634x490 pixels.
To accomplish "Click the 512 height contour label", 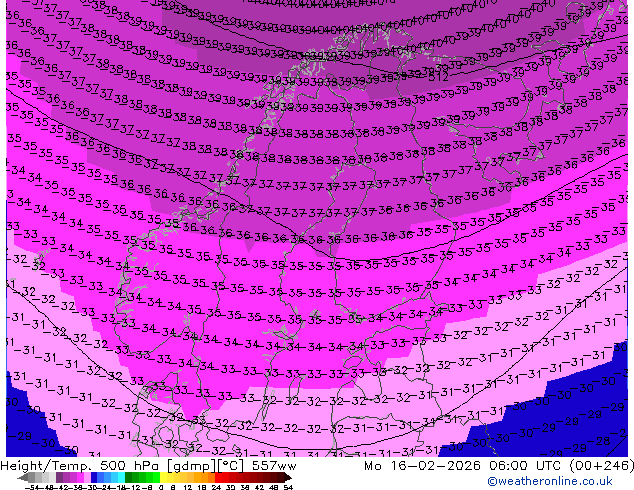I will pyautogui.click(x=438, y=77).
